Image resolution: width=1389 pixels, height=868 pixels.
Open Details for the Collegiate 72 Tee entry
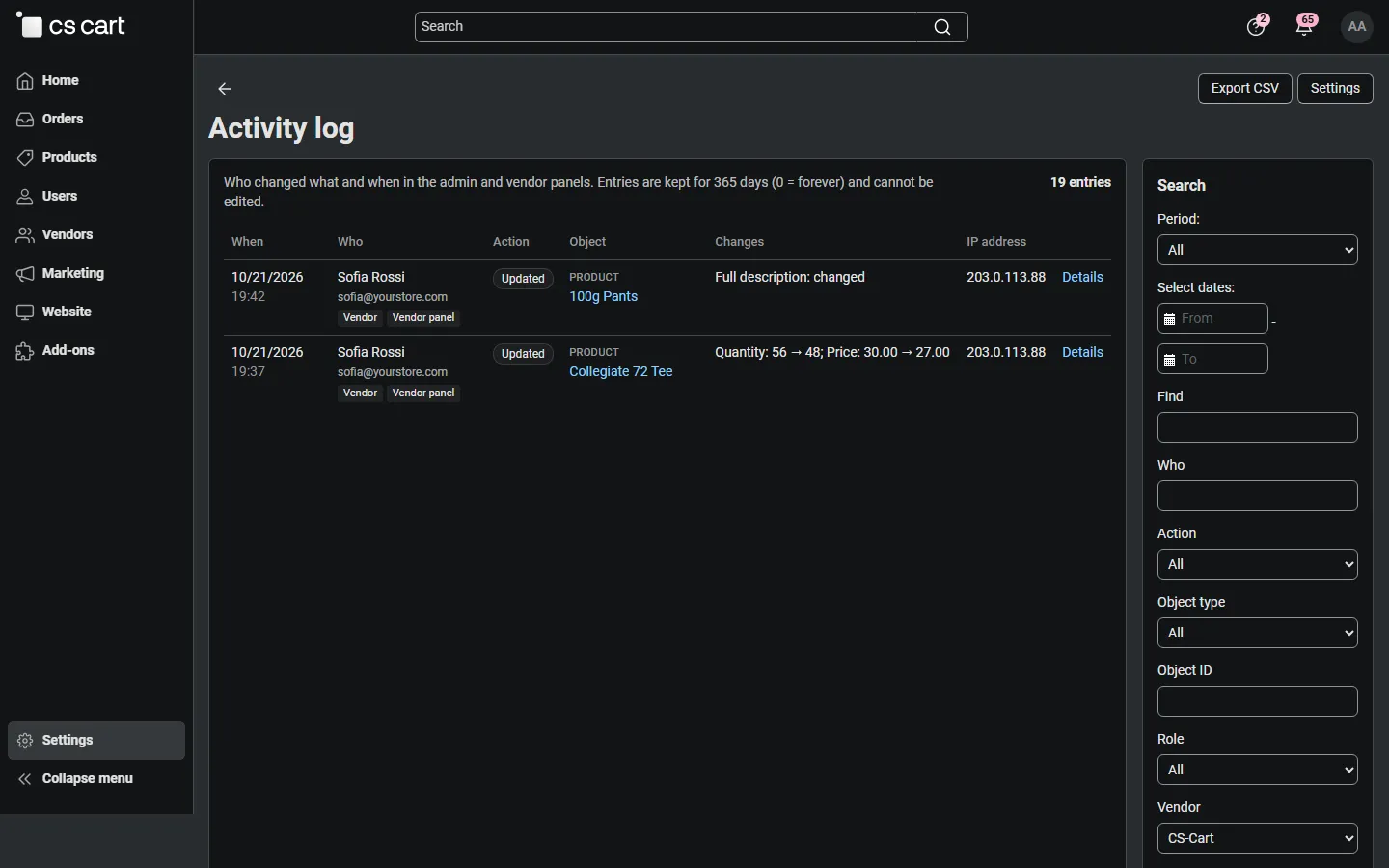click(1082, 352)
